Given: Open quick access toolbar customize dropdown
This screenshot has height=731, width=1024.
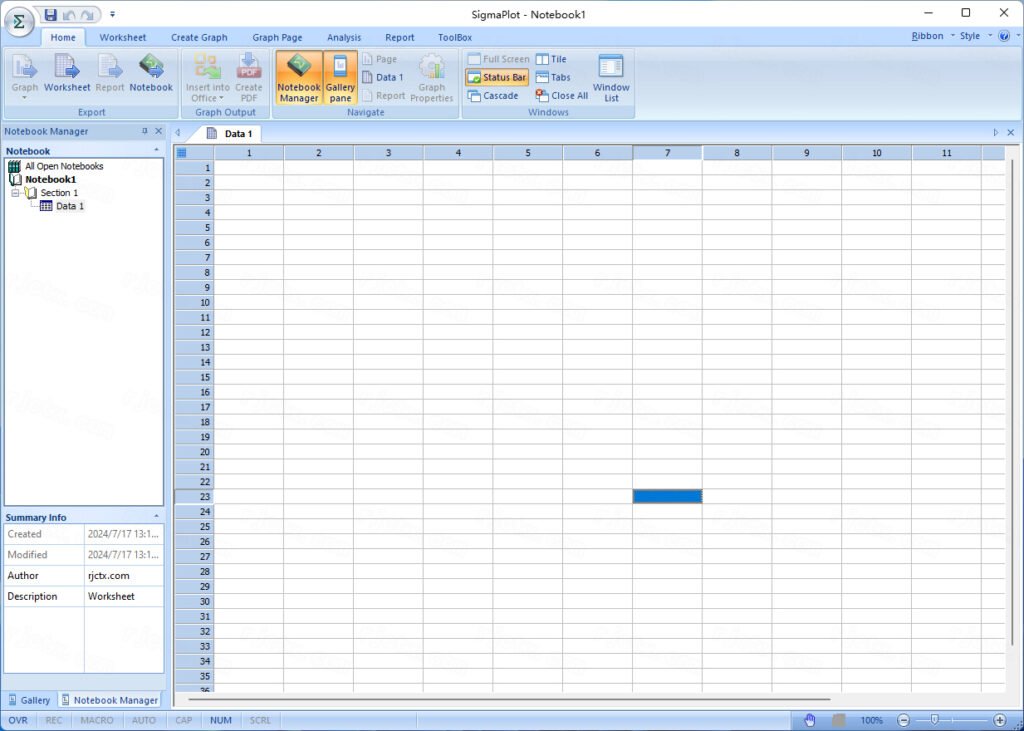Looking at the screenshot, I should [x=112, y=14].
